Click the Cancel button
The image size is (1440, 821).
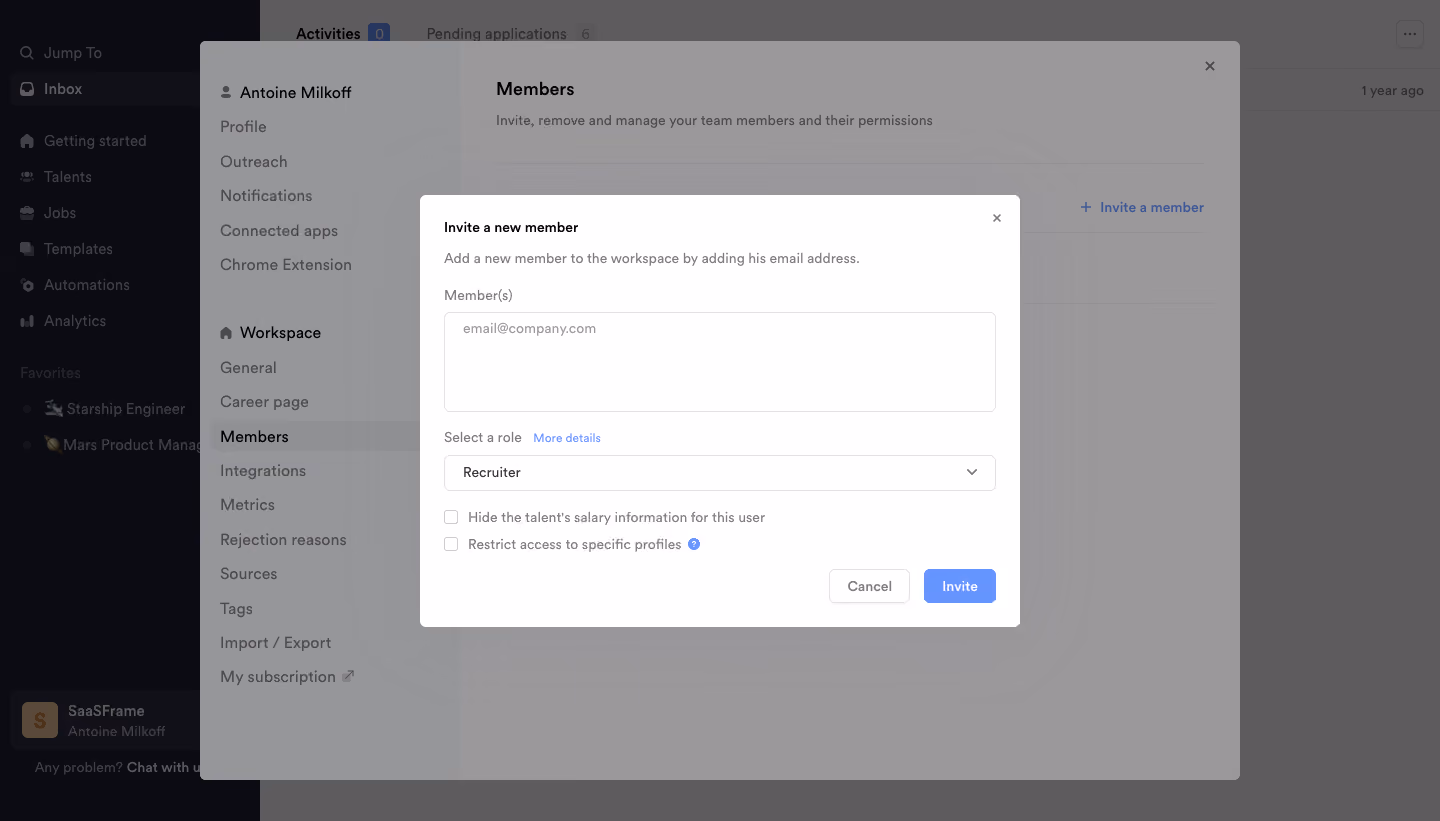(x=869, y=586)
